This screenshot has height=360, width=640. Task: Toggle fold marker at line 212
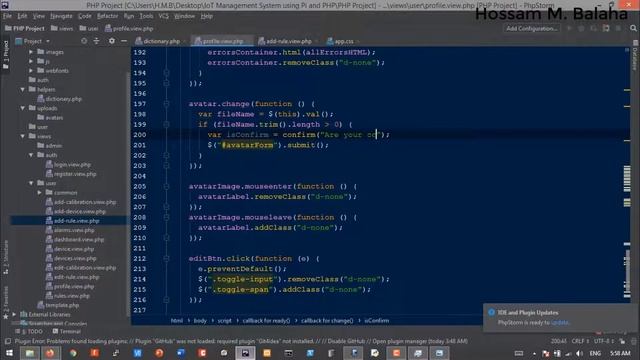click(166, 258)
